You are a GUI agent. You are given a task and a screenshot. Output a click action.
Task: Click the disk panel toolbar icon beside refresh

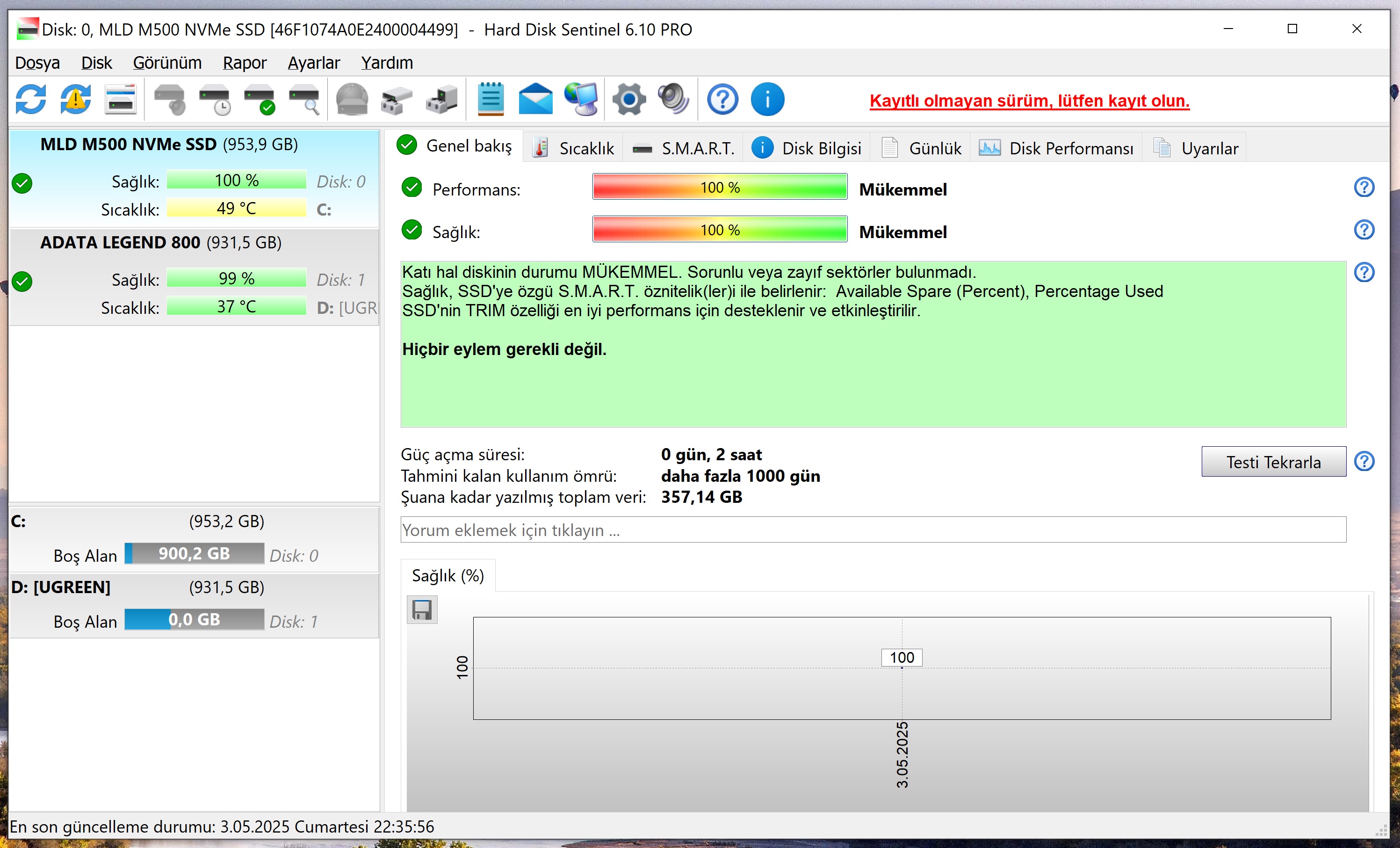[121, 100]
